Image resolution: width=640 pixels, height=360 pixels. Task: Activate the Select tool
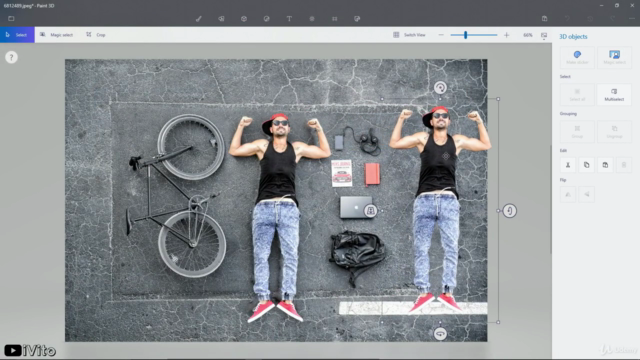(x=17, y=35)
